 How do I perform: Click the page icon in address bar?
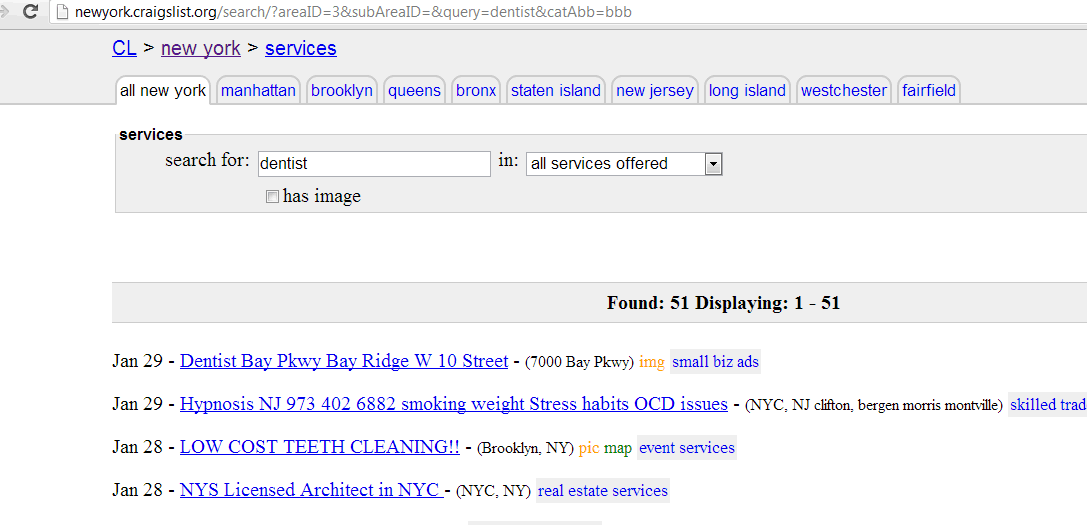pos(63,12)
